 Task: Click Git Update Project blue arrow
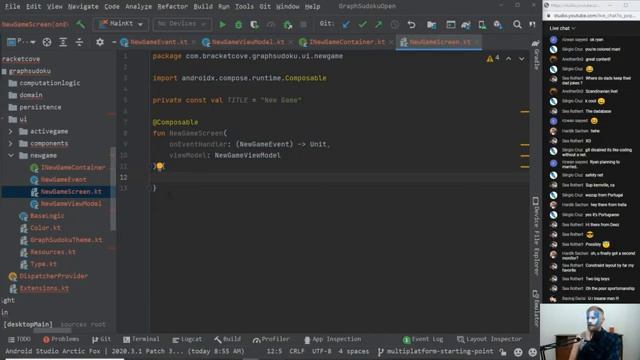tap(346, 24)
